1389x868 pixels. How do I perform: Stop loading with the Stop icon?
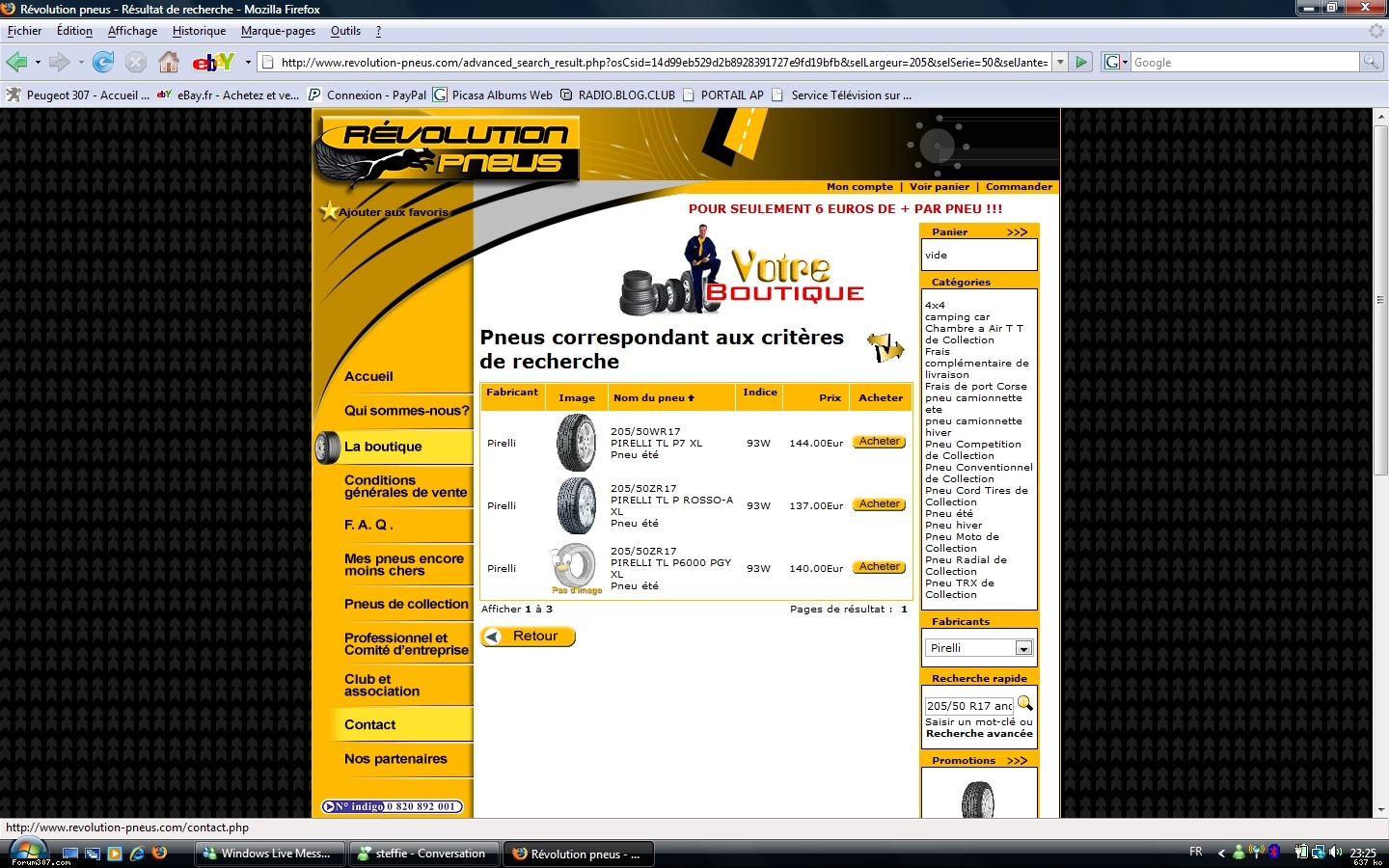(136, 63)
